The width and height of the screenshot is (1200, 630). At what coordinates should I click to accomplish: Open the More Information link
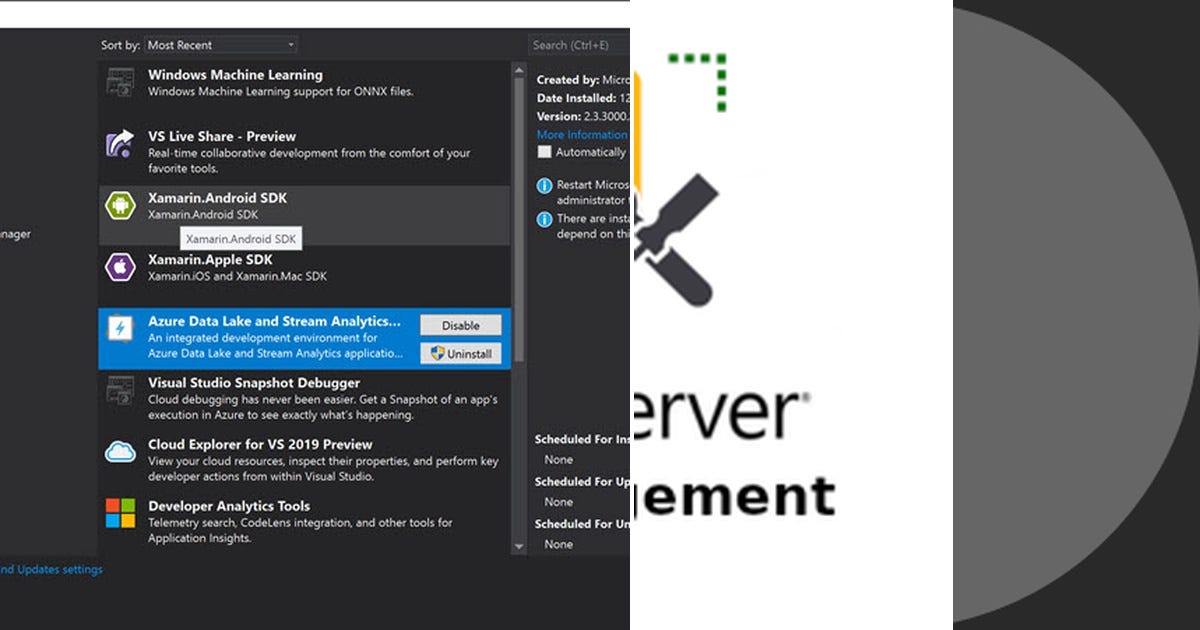point(582,134)
